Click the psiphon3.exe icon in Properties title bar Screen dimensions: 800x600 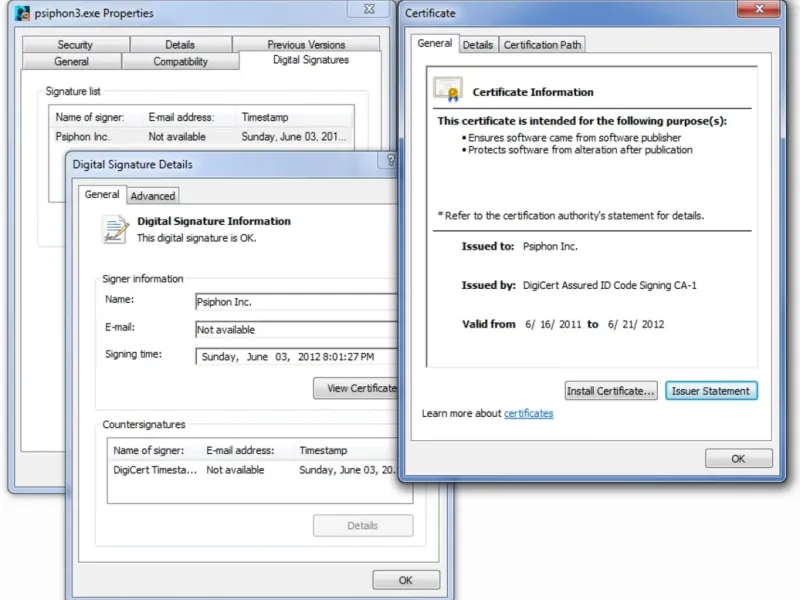point(22,13)
